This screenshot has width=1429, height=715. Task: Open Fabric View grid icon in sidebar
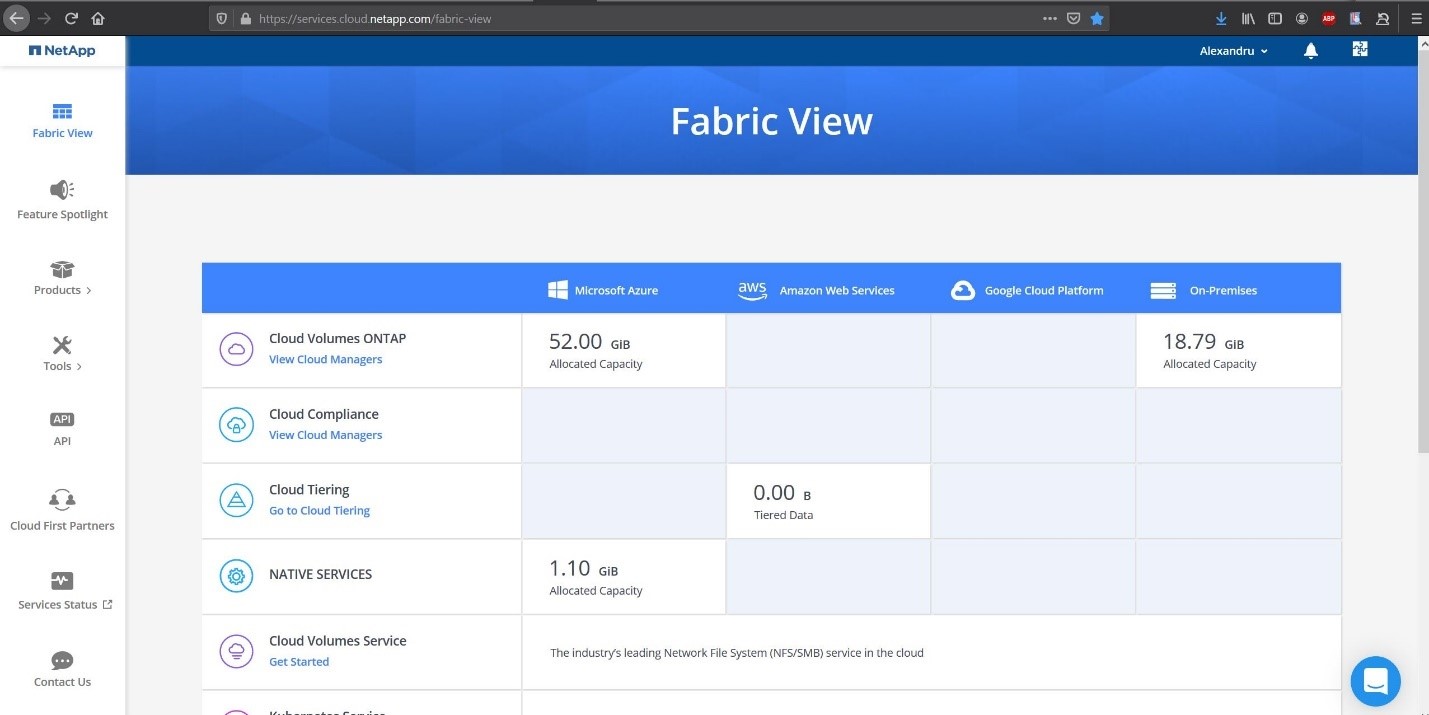[x=62, y=111]
